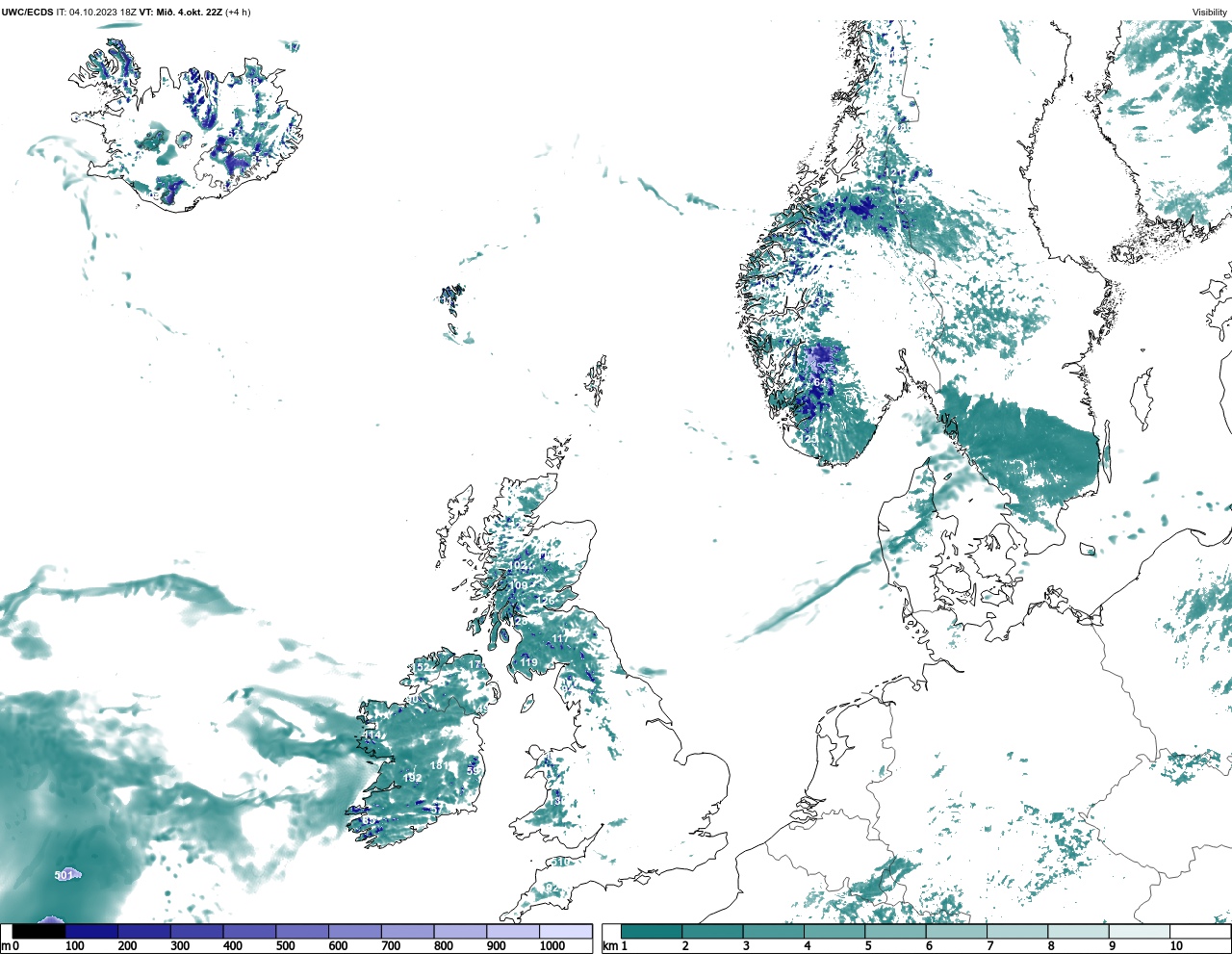Click the '1000' tick label on meter scale
Screen dimensions: 1232x954
pos(552,946)
